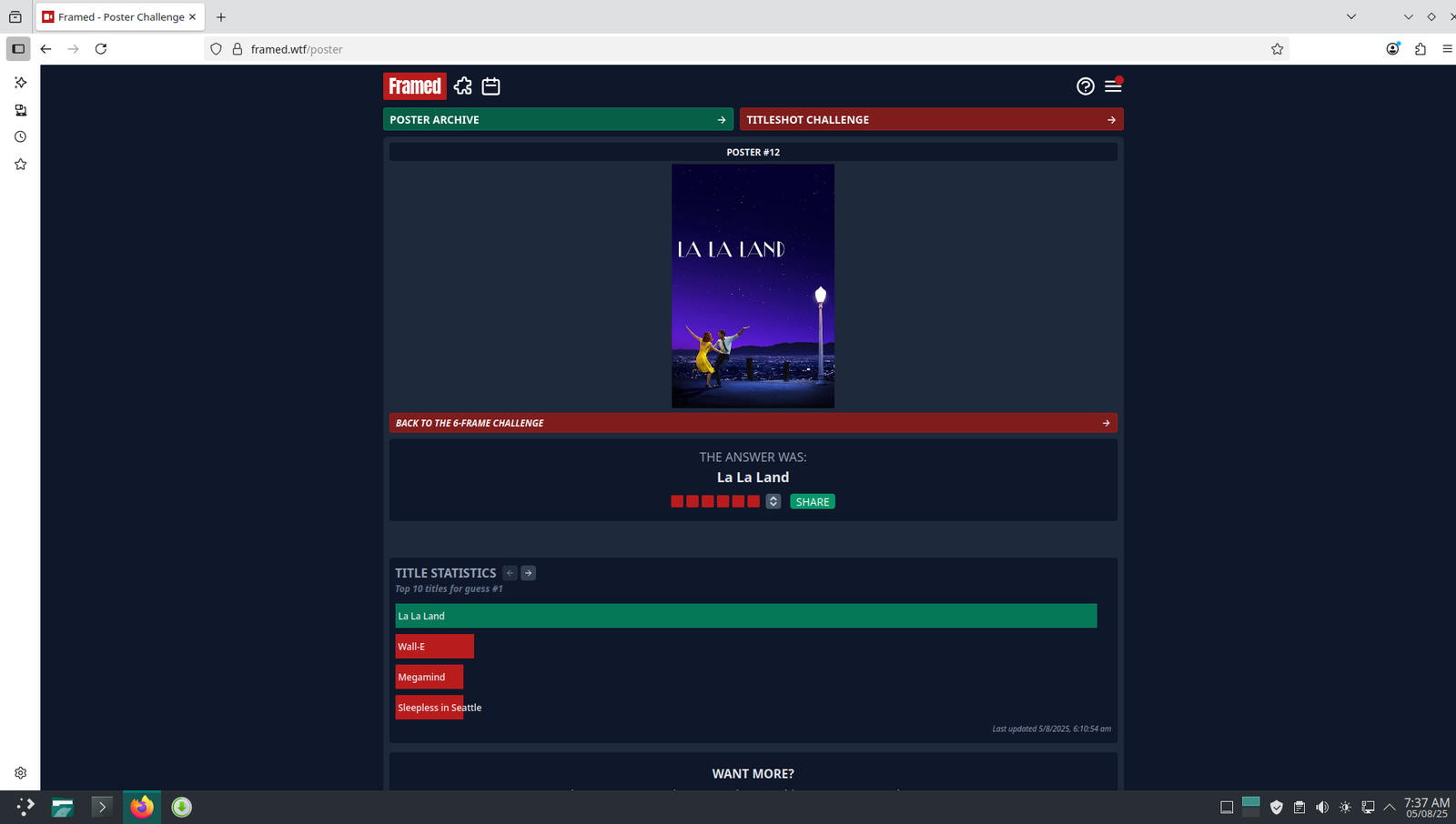Open the security shield tray icon
Screen dimensions: 1456x824
tap(1277, 808)
